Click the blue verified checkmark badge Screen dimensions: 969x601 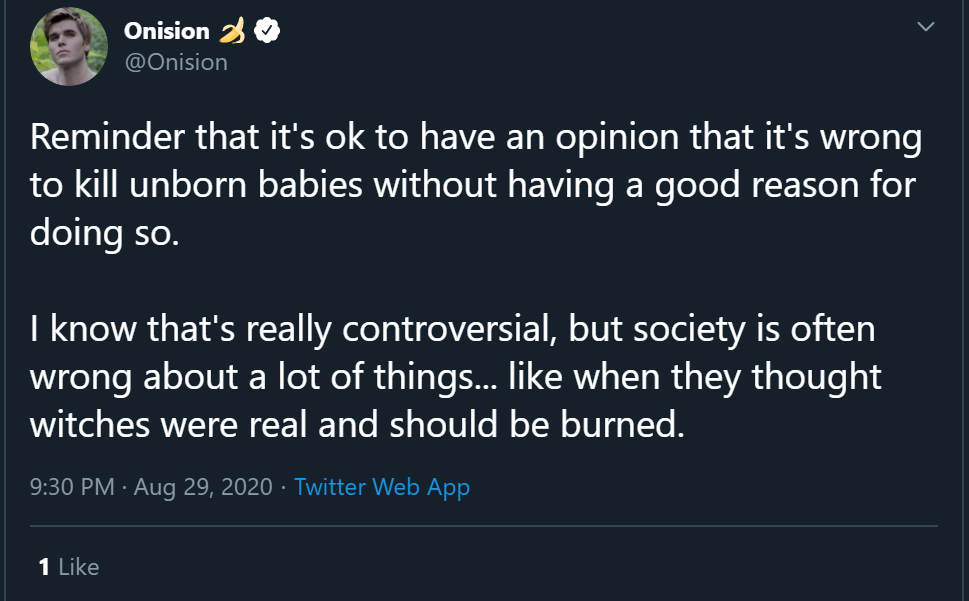pos(267,30)
